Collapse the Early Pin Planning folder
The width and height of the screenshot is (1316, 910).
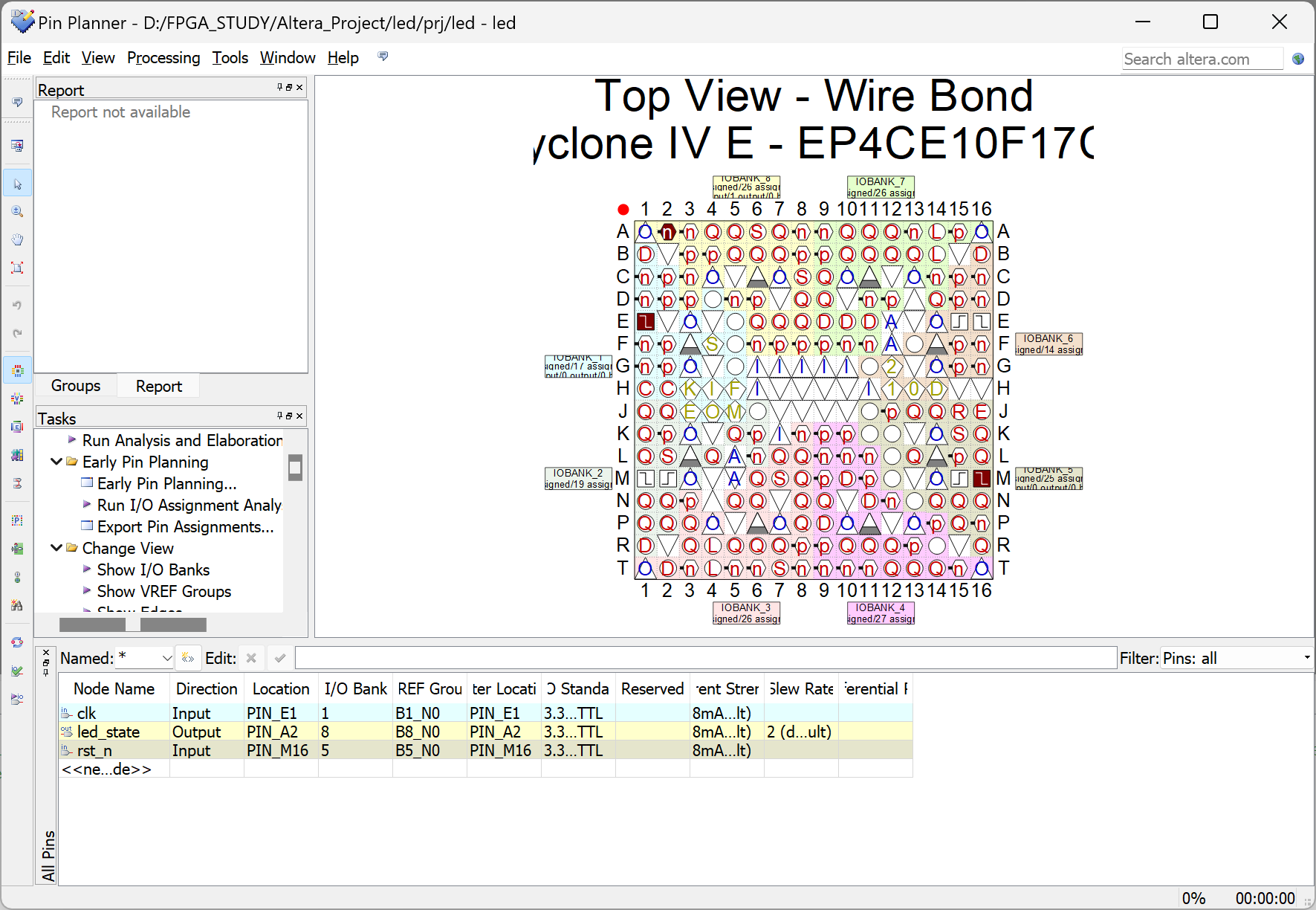tap(56, 462)
